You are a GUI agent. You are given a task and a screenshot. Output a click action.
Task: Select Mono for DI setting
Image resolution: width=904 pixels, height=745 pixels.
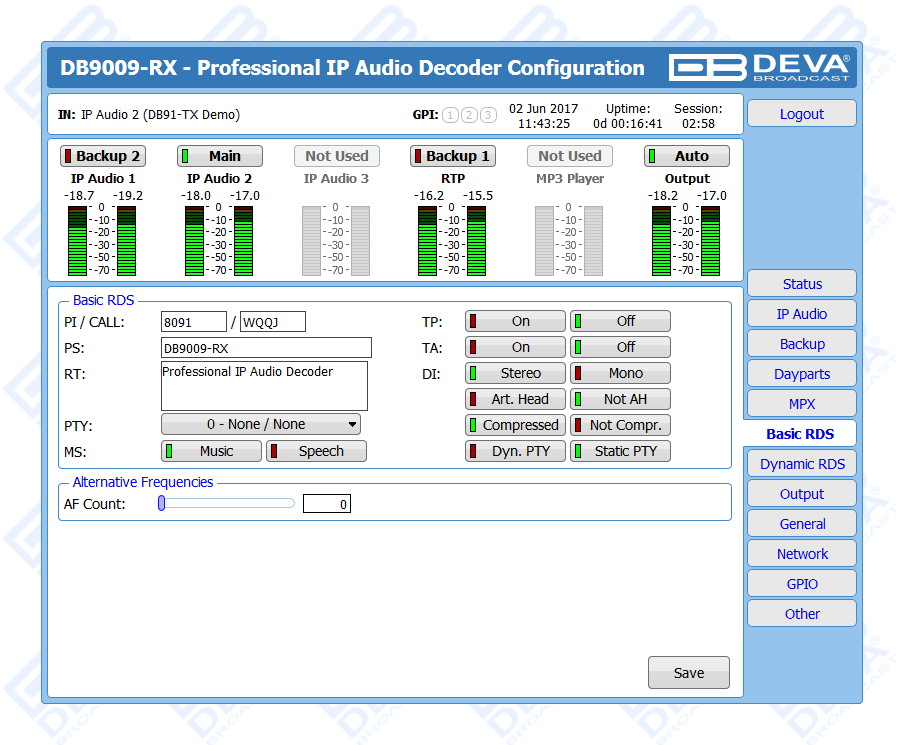tap(620, 373)
